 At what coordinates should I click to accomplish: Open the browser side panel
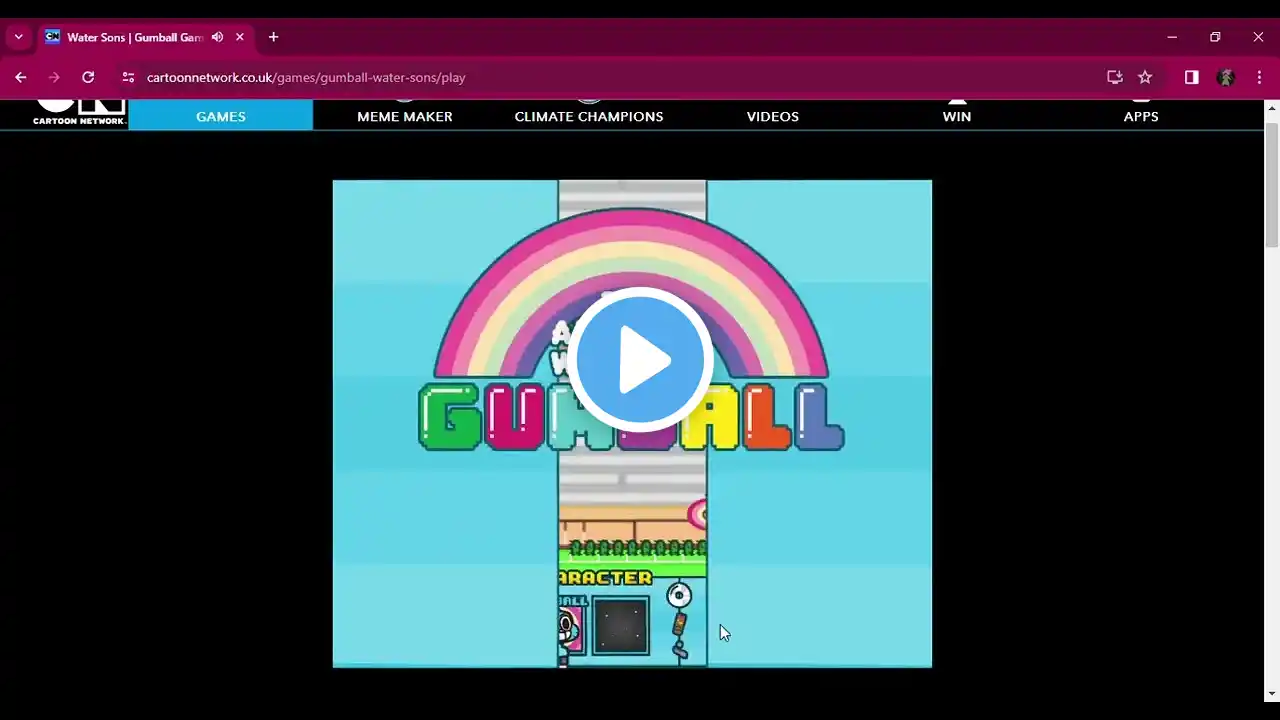pos(1192,77)
